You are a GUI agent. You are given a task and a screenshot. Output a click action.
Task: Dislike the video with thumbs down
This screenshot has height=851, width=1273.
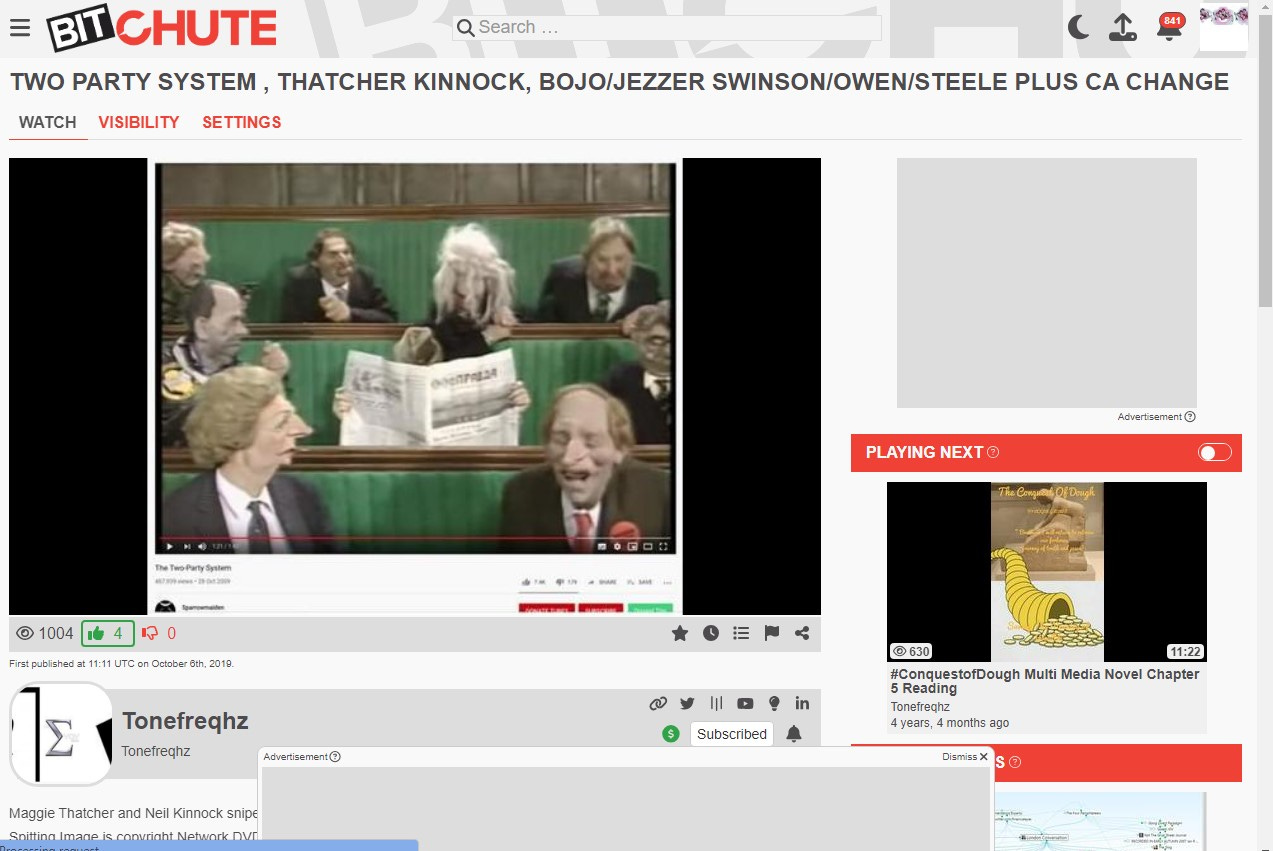pyautogui.click(x=159, y=633)
